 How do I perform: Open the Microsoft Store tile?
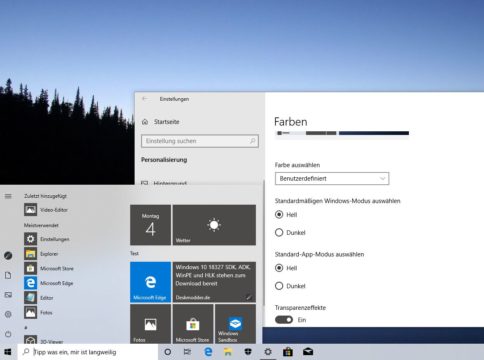coord(193,324)
